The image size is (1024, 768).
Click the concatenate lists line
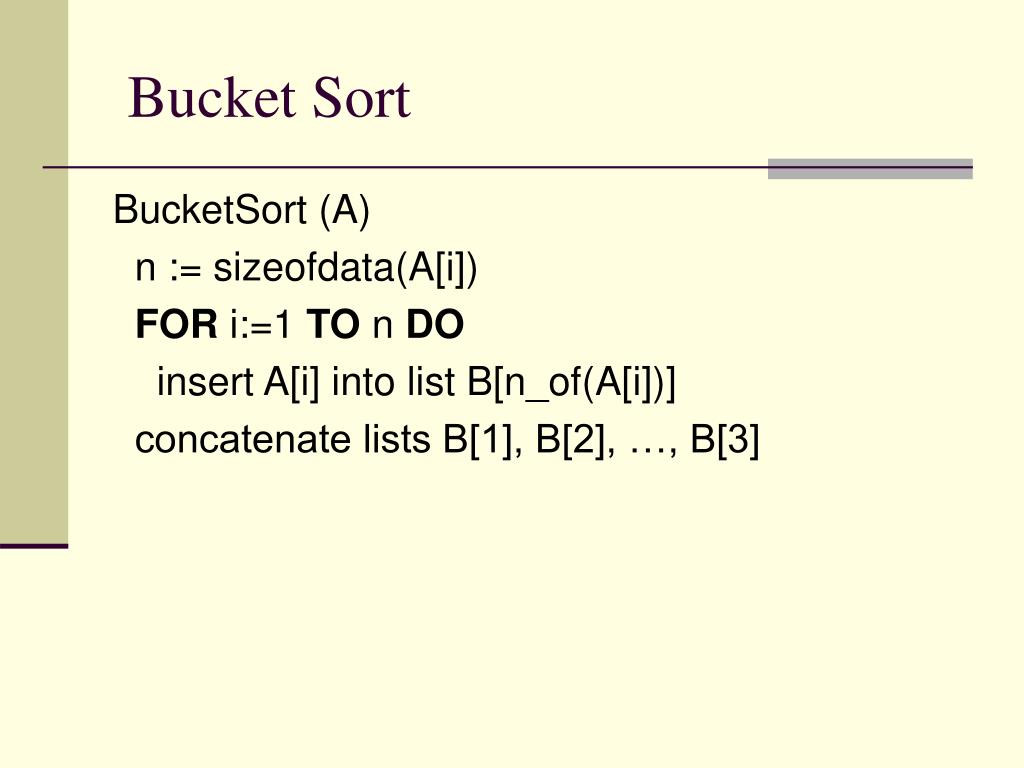447,440
